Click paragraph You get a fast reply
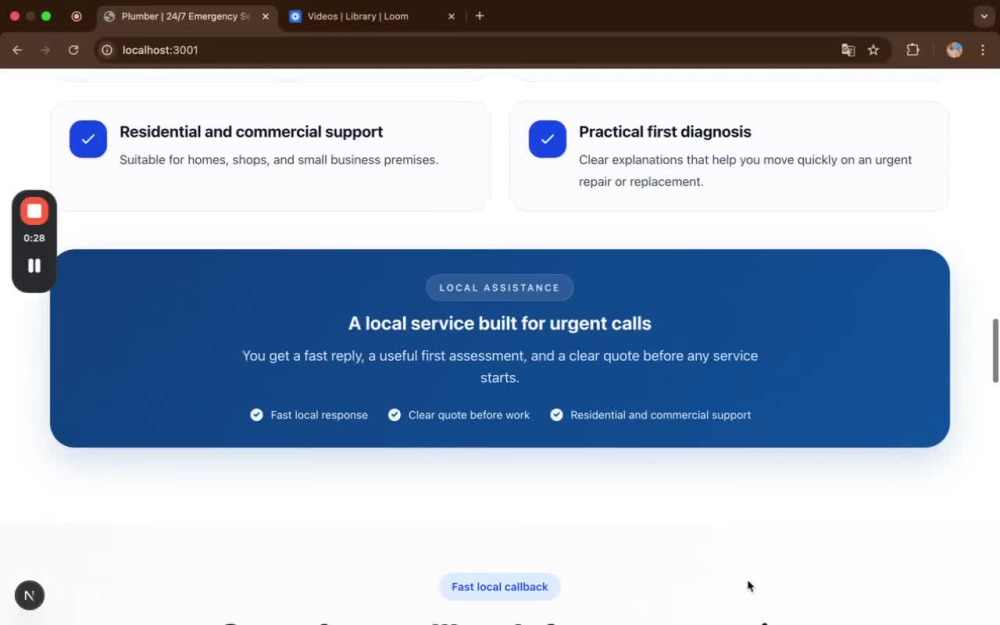This screenshot has height=625, width=1000. 499,366
